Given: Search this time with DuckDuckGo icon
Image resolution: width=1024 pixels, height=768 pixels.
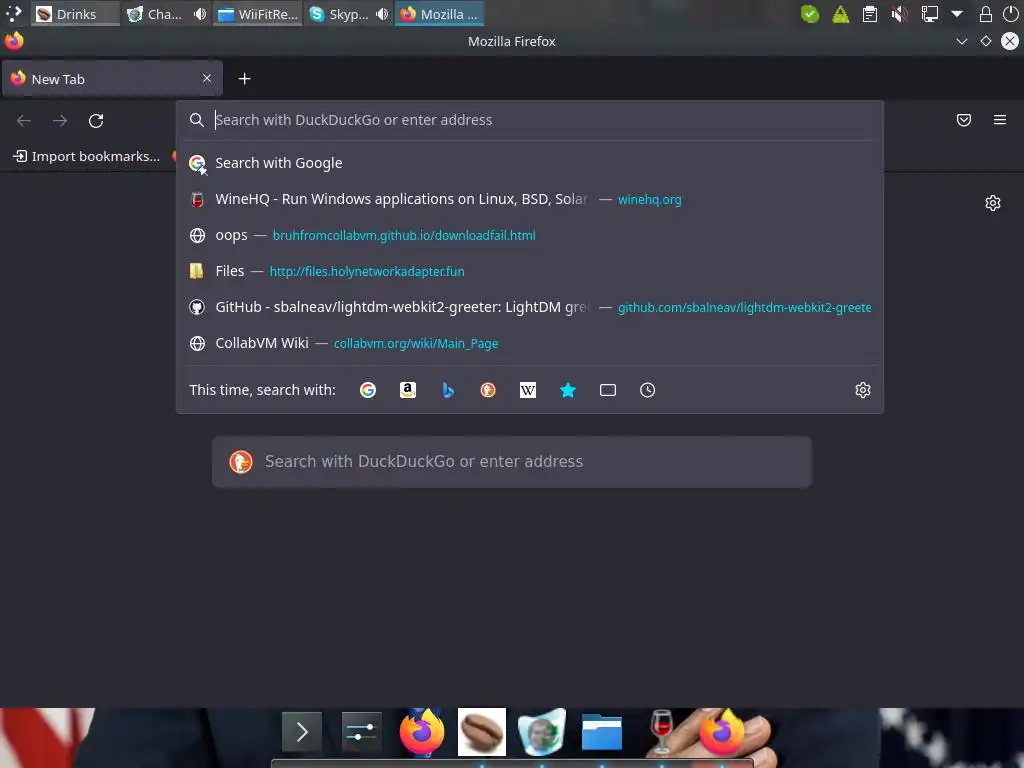Looking at the screenshot, I should [488, 390].
